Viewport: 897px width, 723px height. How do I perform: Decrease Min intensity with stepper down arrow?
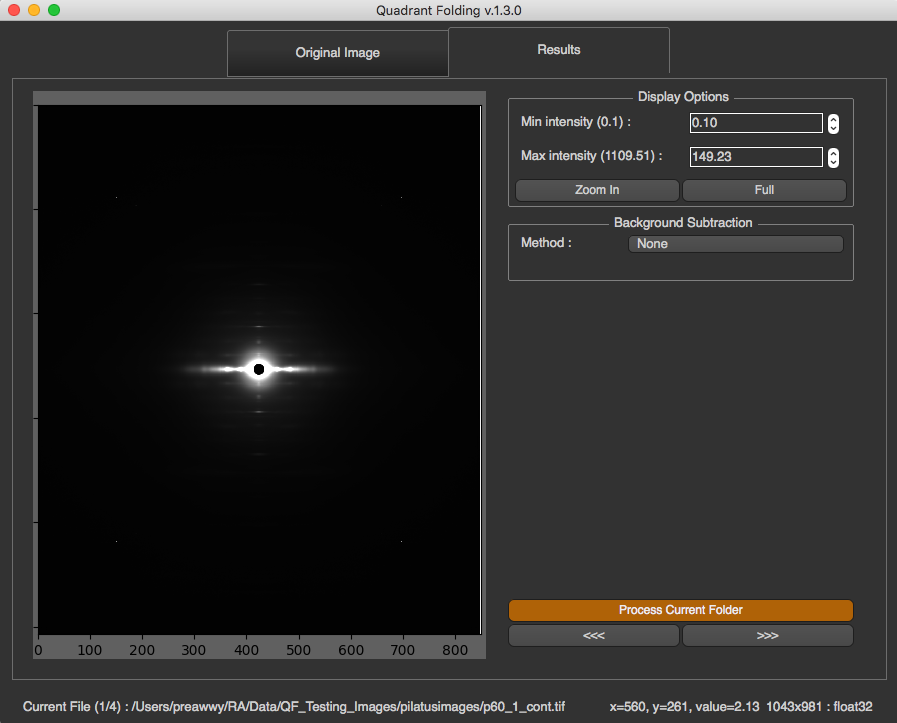[834, 128]
